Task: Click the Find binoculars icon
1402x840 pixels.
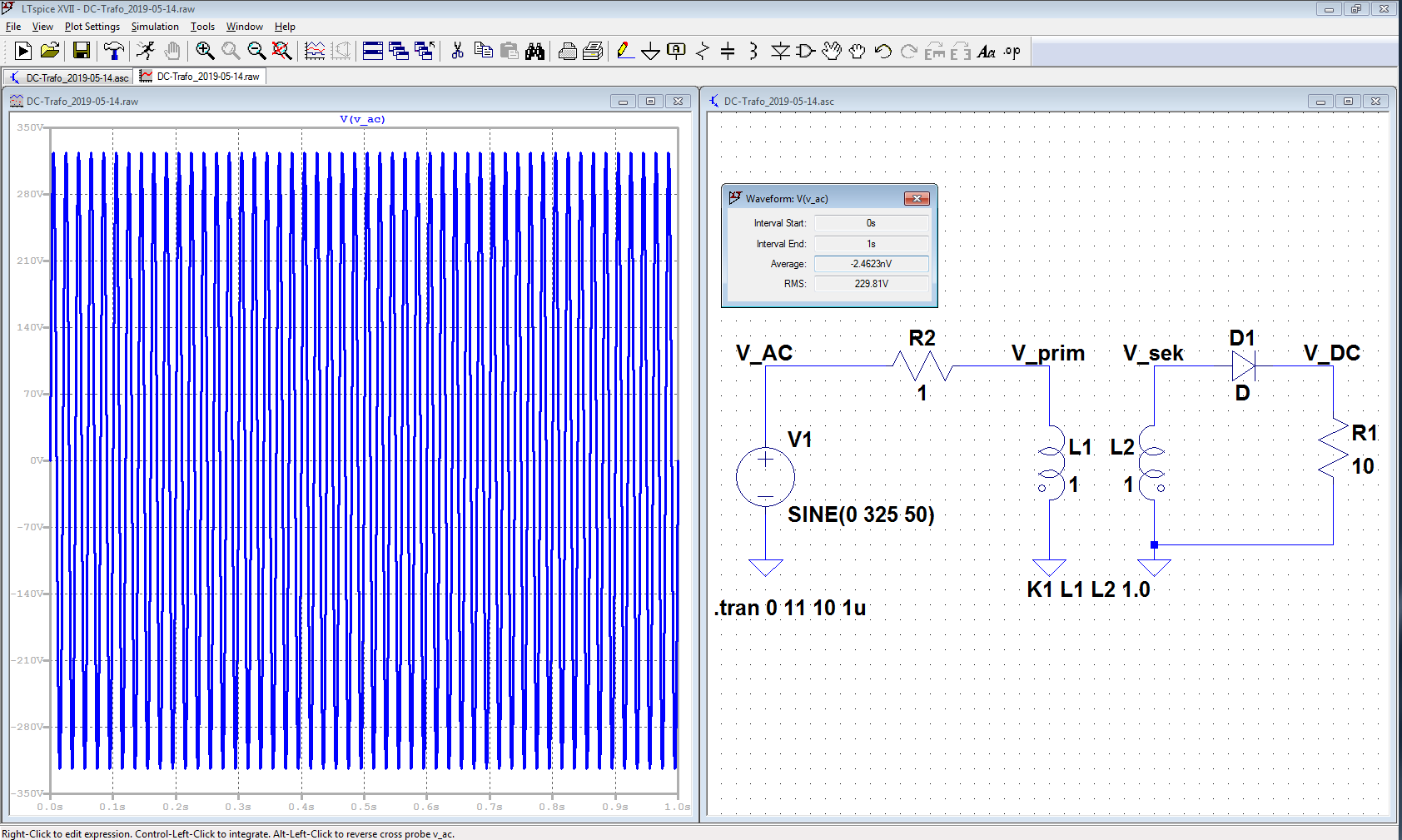Action: pyautogui.click(x=535, y=52)
